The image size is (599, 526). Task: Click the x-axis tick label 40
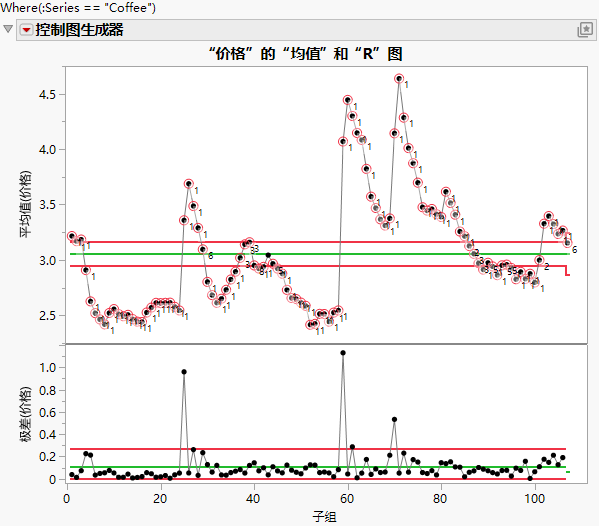[x=253, y=498]
